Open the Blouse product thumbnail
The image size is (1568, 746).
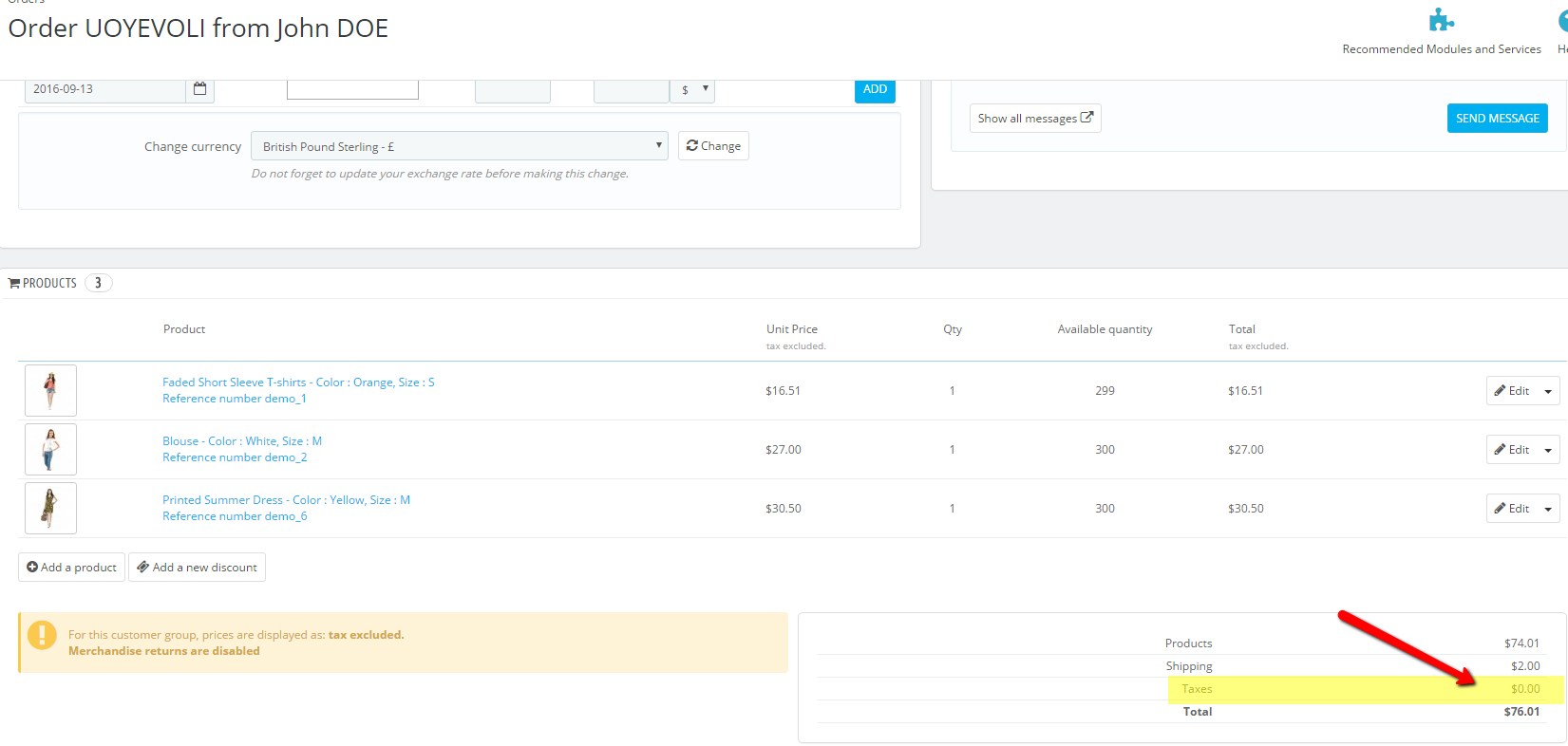click(50, 450)
